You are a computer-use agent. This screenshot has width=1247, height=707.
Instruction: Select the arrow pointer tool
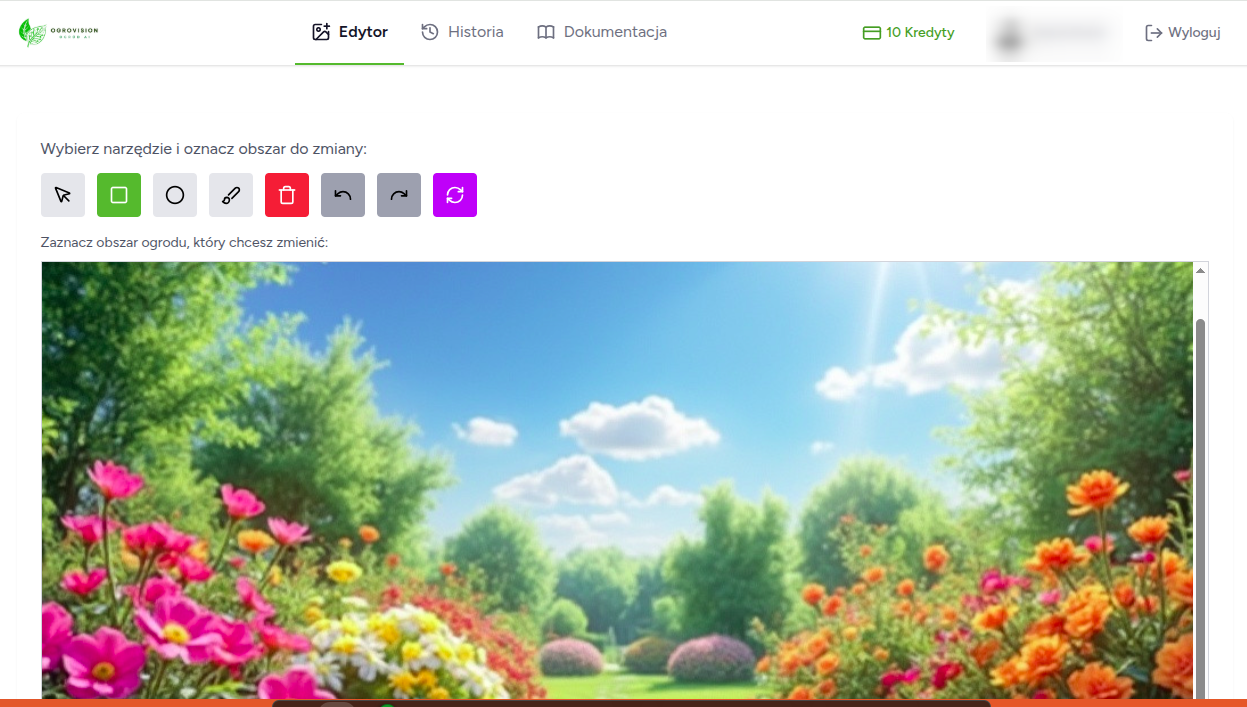coord(63,195)
